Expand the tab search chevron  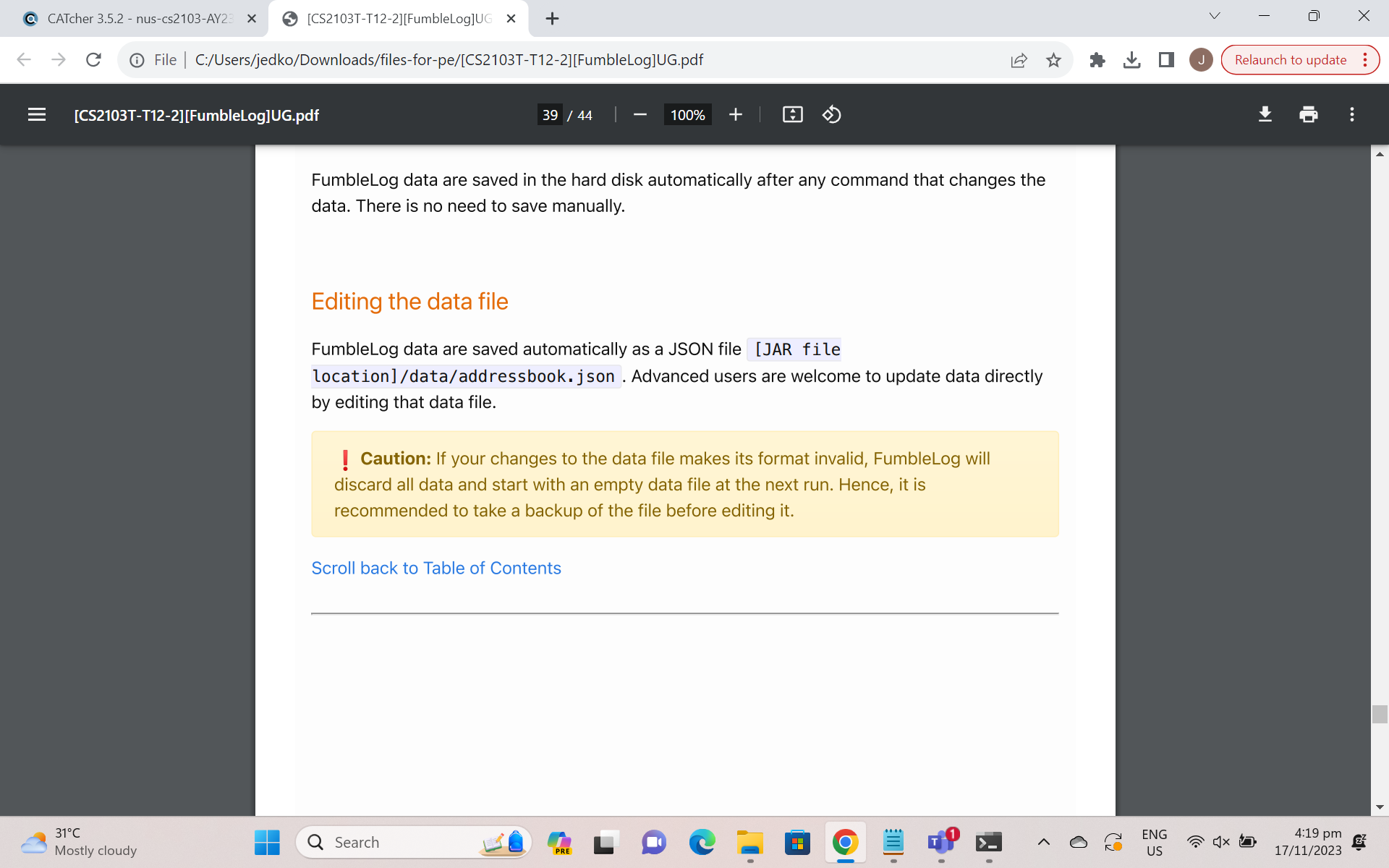pos(1215,16)
